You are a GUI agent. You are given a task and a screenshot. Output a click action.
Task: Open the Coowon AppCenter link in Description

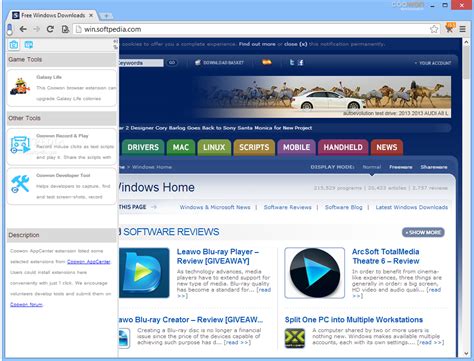89,262
